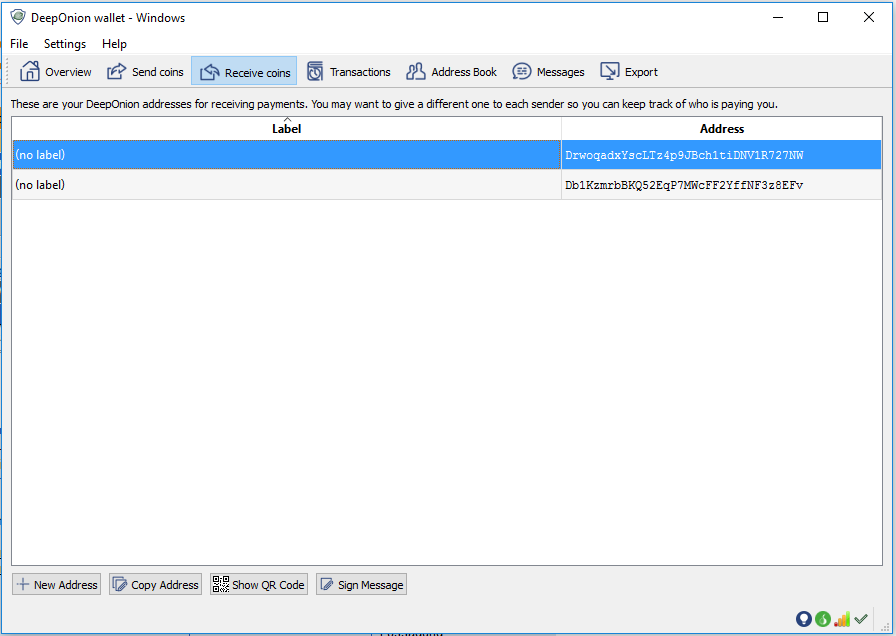Click the (no label) cell in the second row

pos(286,185)
